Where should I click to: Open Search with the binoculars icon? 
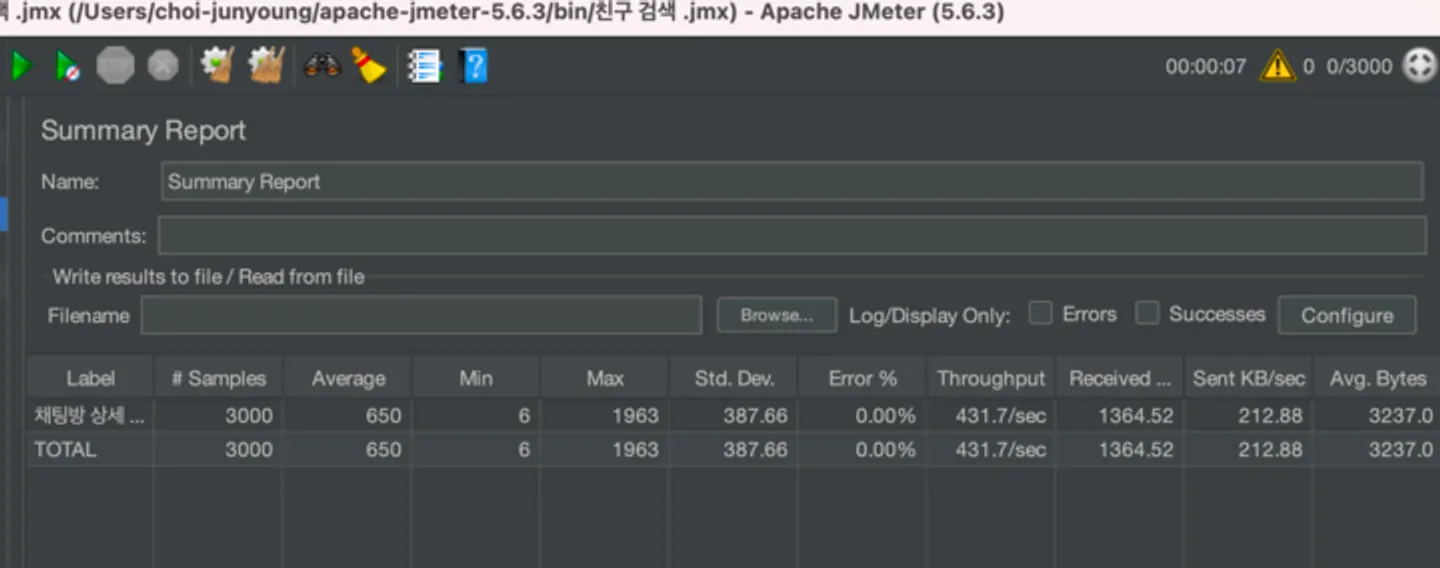[x=322, y=67]
